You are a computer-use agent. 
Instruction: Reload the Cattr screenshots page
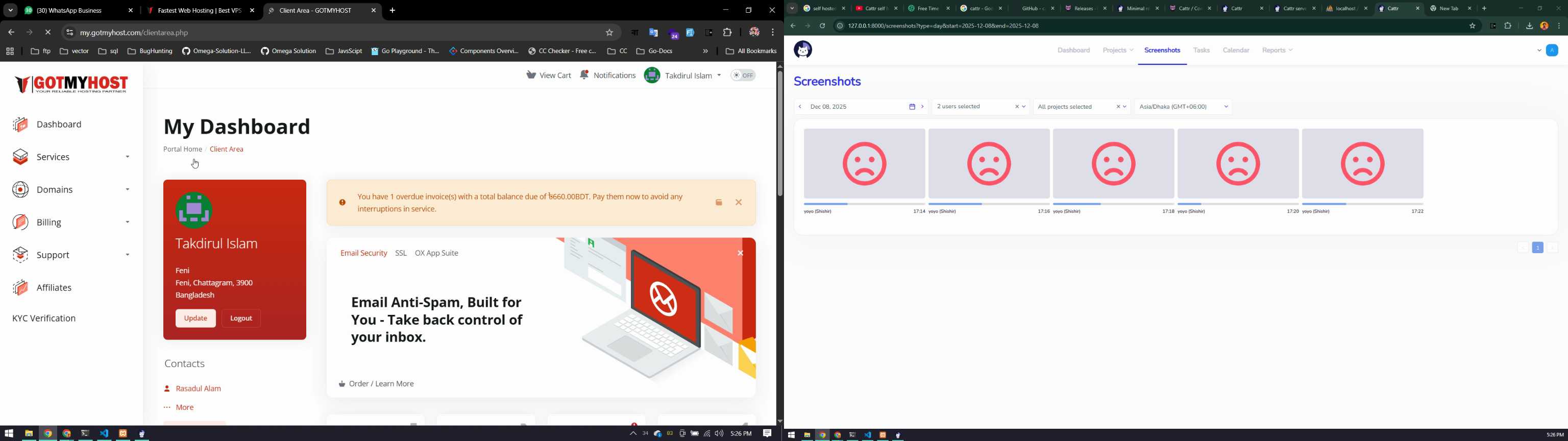tap(822, 26)
